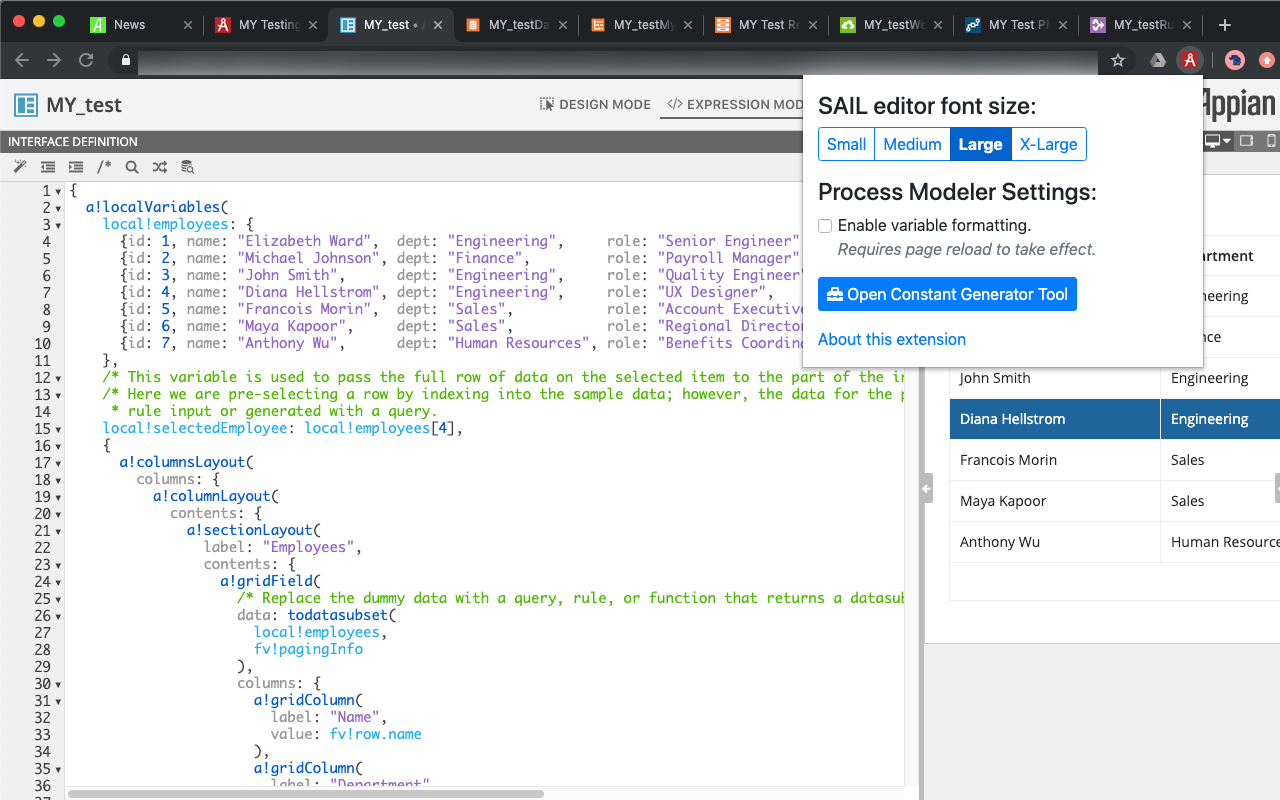Click the shuffle arrows toolbar icon
Screen dimensions: 1280x800
tap(159, 166)
